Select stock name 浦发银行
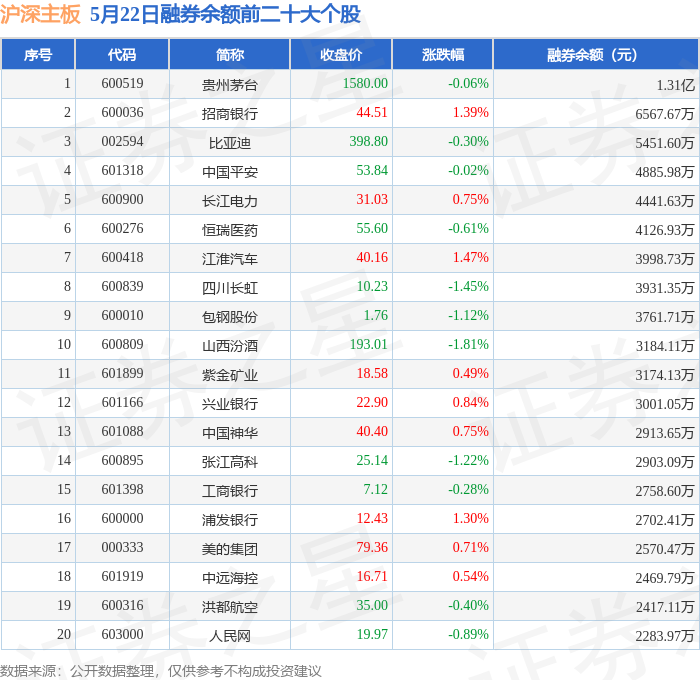Image resolution: width=700 pixels, height=680 pixels. (x=229, y=520)
